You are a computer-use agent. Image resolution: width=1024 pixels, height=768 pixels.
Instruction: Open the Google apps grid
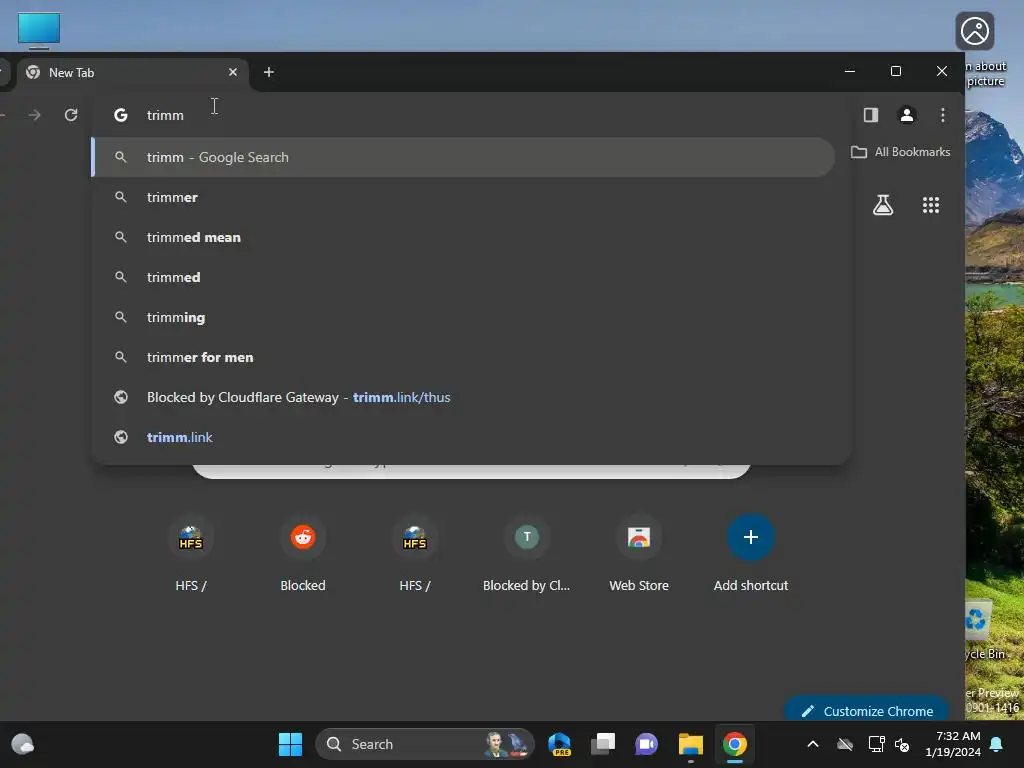(931, 205)
